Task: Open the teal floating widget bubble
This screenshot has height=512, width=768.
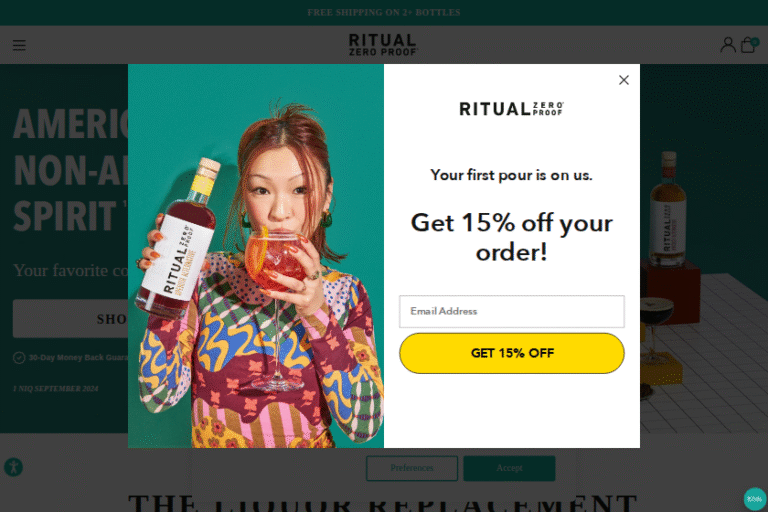Action: 754,499
